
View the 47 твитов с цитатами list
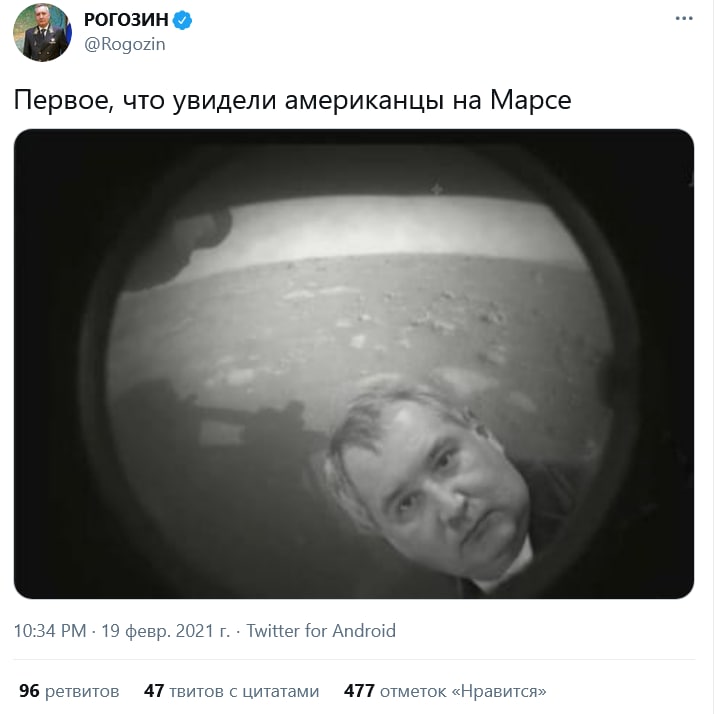coord(231,691)
